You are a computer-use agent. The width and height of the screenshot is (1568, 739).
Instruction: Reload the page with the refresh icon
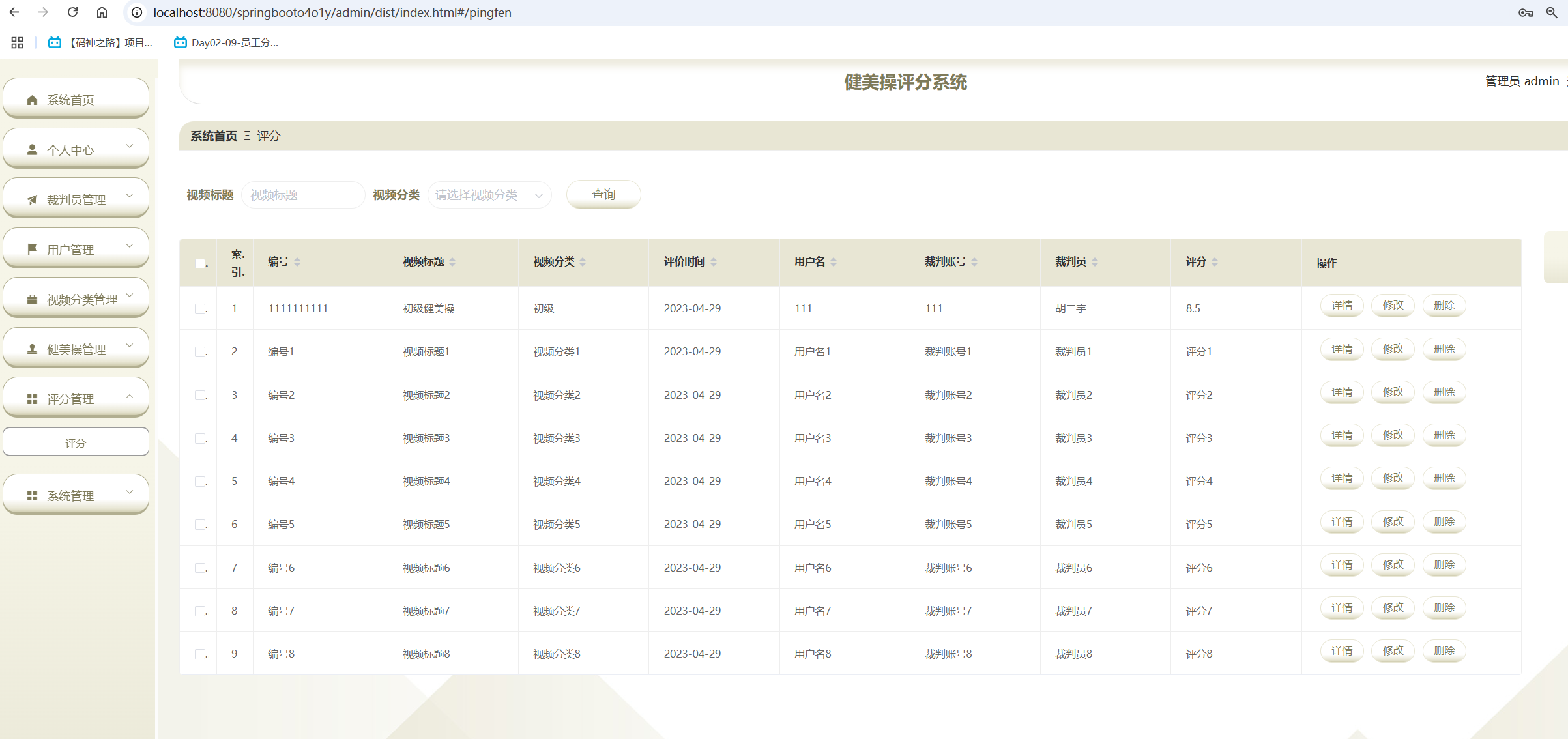click(72, 12)
